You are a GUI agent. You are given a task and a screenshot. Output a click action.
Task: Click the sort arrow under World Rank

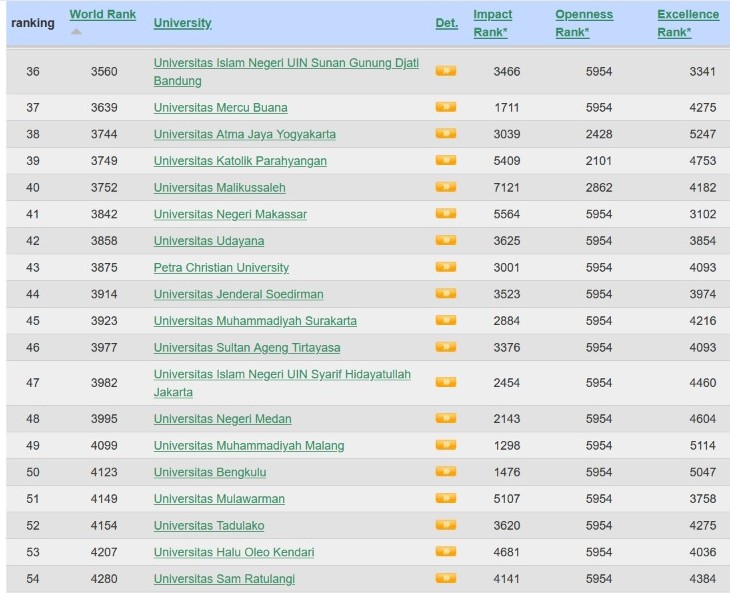[76, 32]
